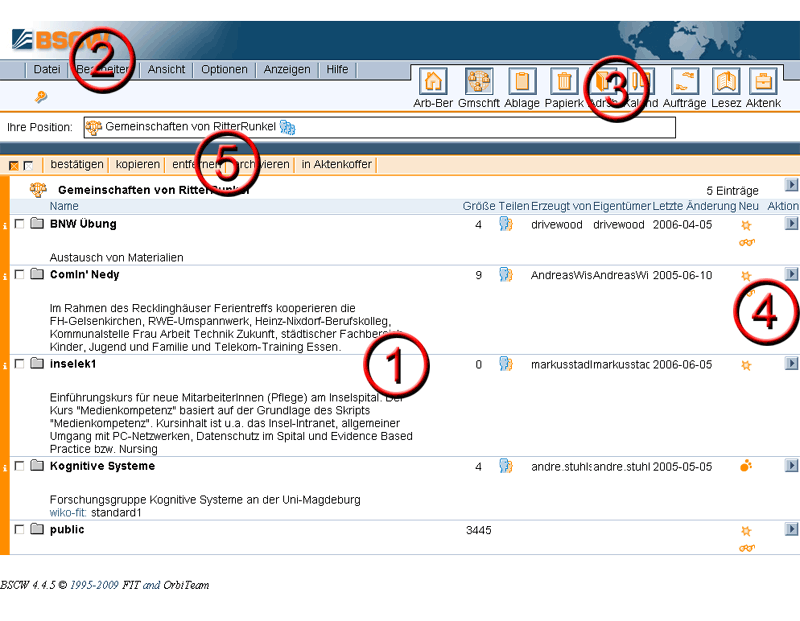The height and width of the screenshot is (621, 800).
Task: Click the Ihre Position path field
Action: pyautogui.click(x=380, y=127)
